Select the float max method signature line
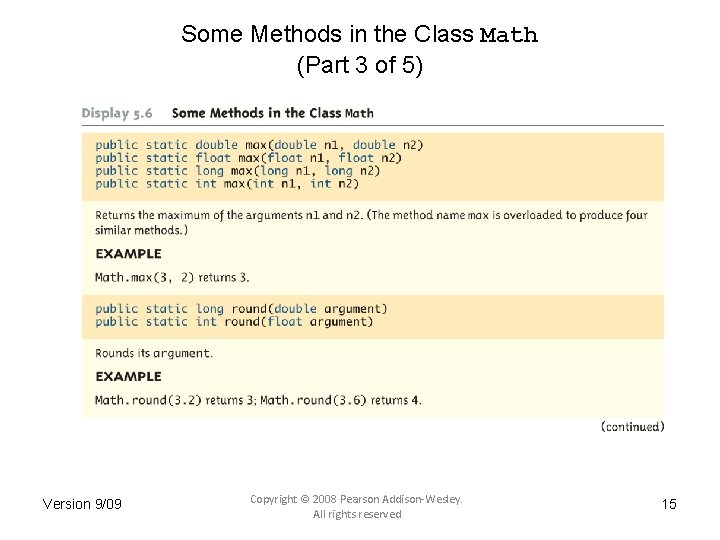 tap(248, 158)
